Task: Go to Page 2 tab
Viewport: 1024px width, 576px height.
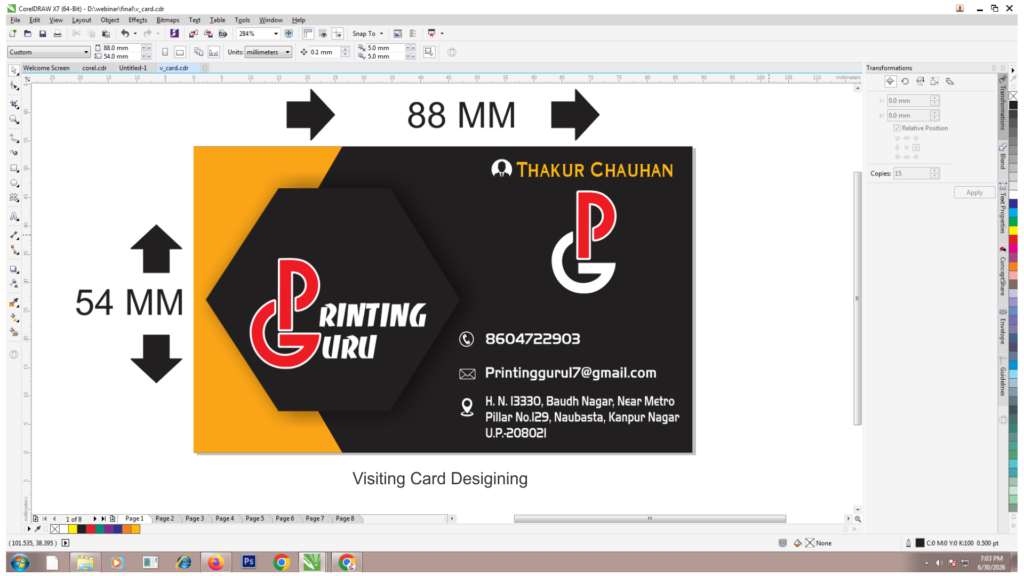Action: [x=165, y=519]
